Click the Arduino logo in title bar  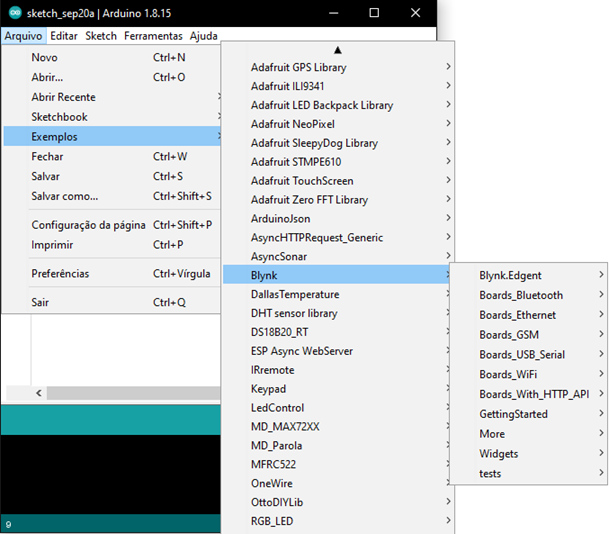click(15, 13)
